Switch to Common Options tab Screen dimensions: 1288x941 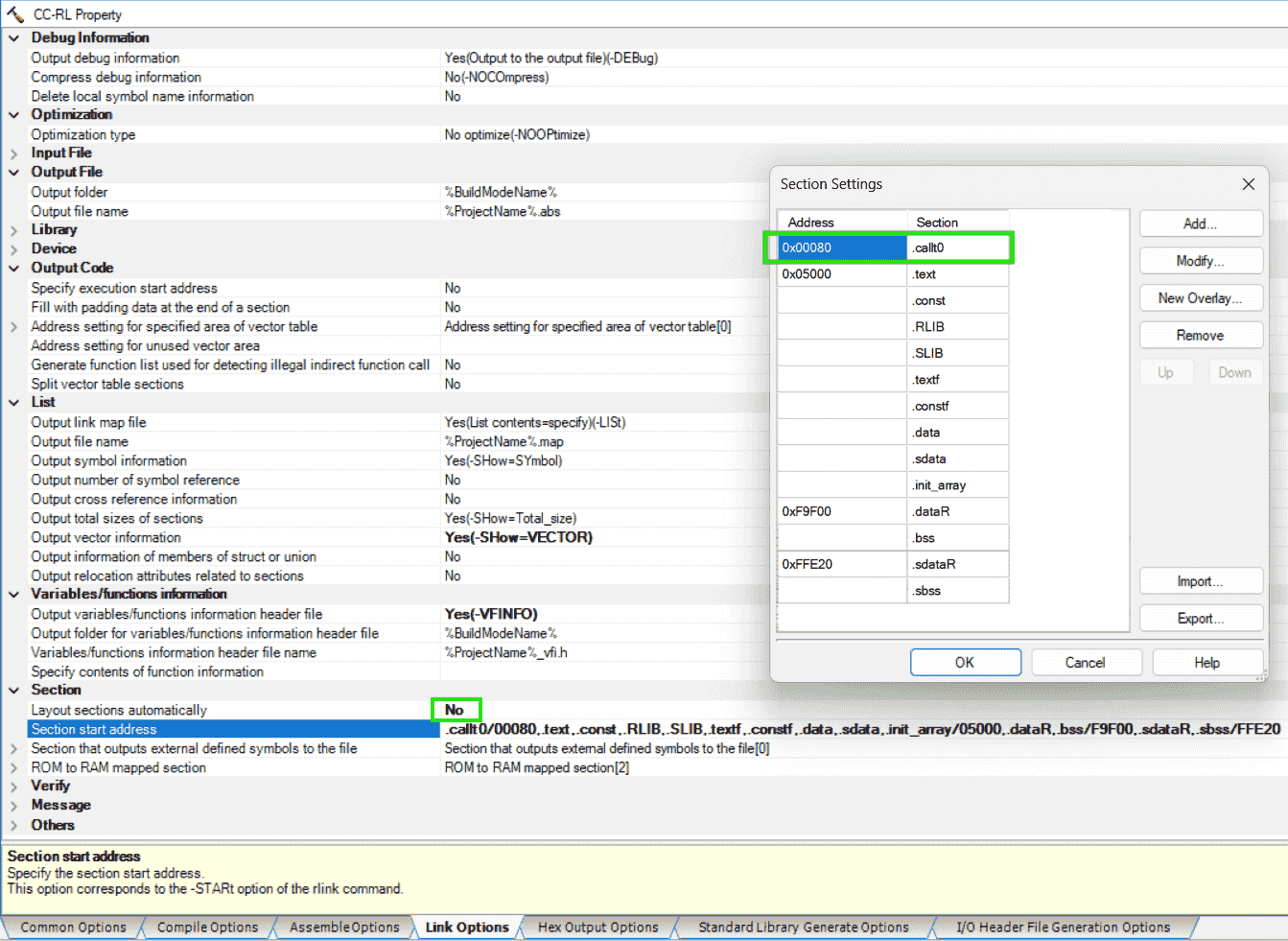tap(73, 928)
